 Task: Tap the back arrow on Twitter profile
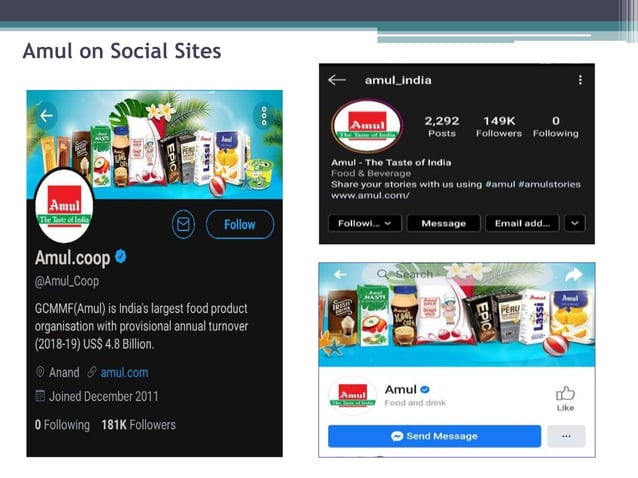tap(46, 116)
